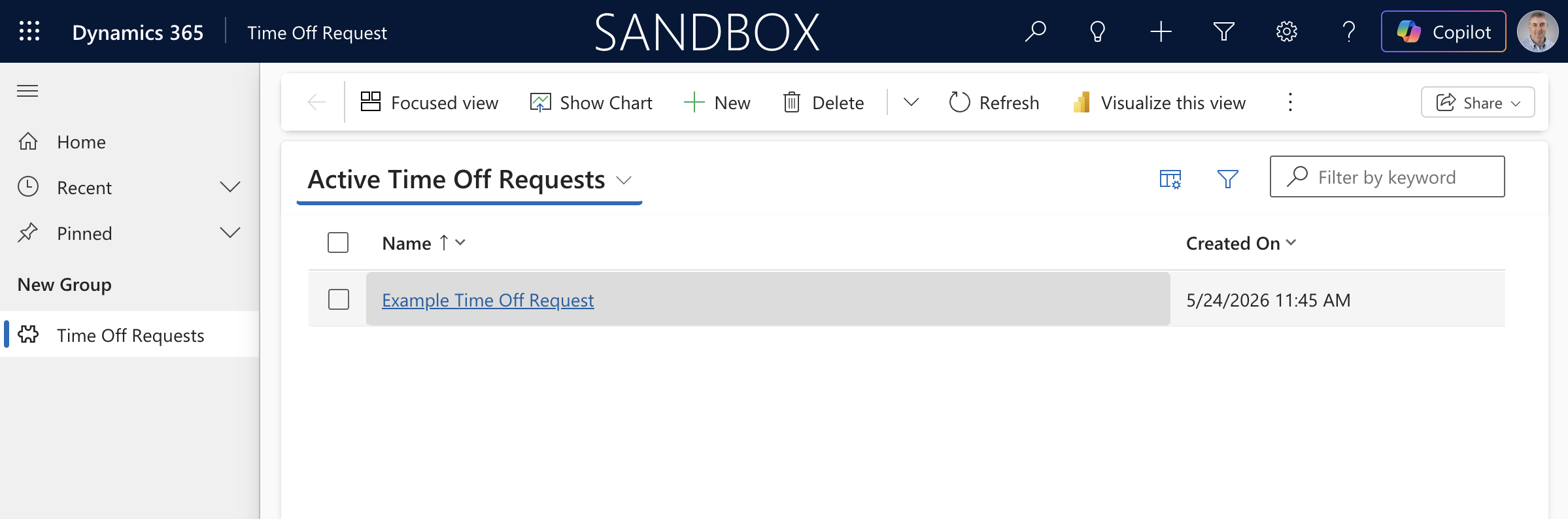Click the Recent clock item

(84, 188)
